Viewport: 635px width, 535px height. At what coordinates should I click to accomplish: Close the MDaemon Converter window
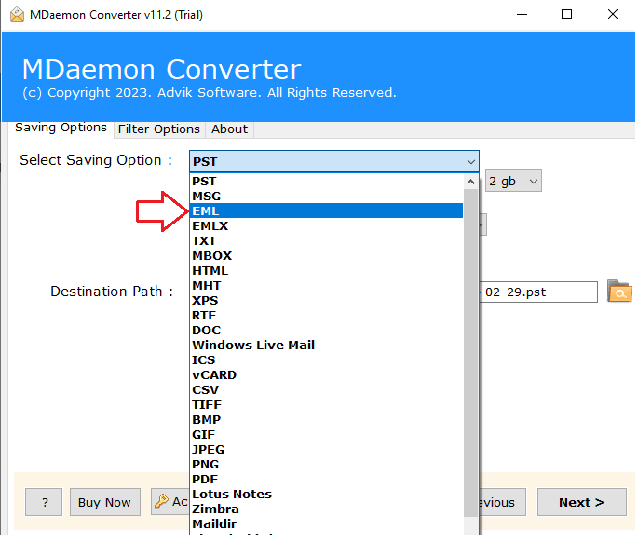click(613, 15)
